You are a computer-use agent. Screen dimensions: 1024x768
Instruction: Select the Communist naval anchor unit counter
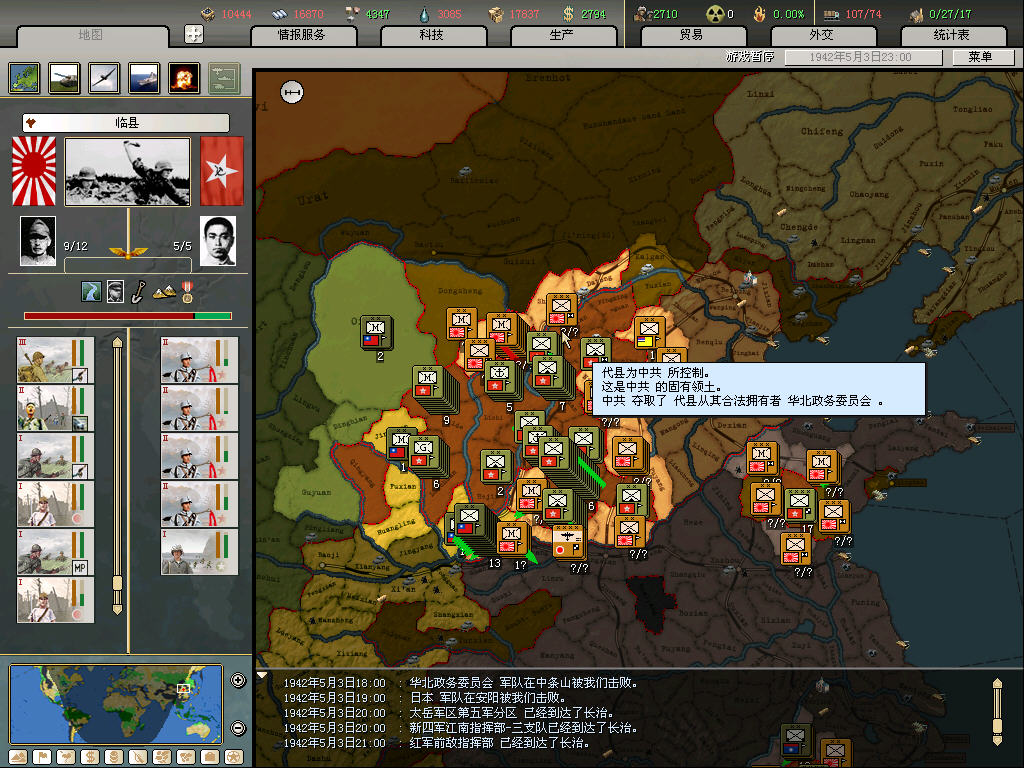[x=502, y=379]
